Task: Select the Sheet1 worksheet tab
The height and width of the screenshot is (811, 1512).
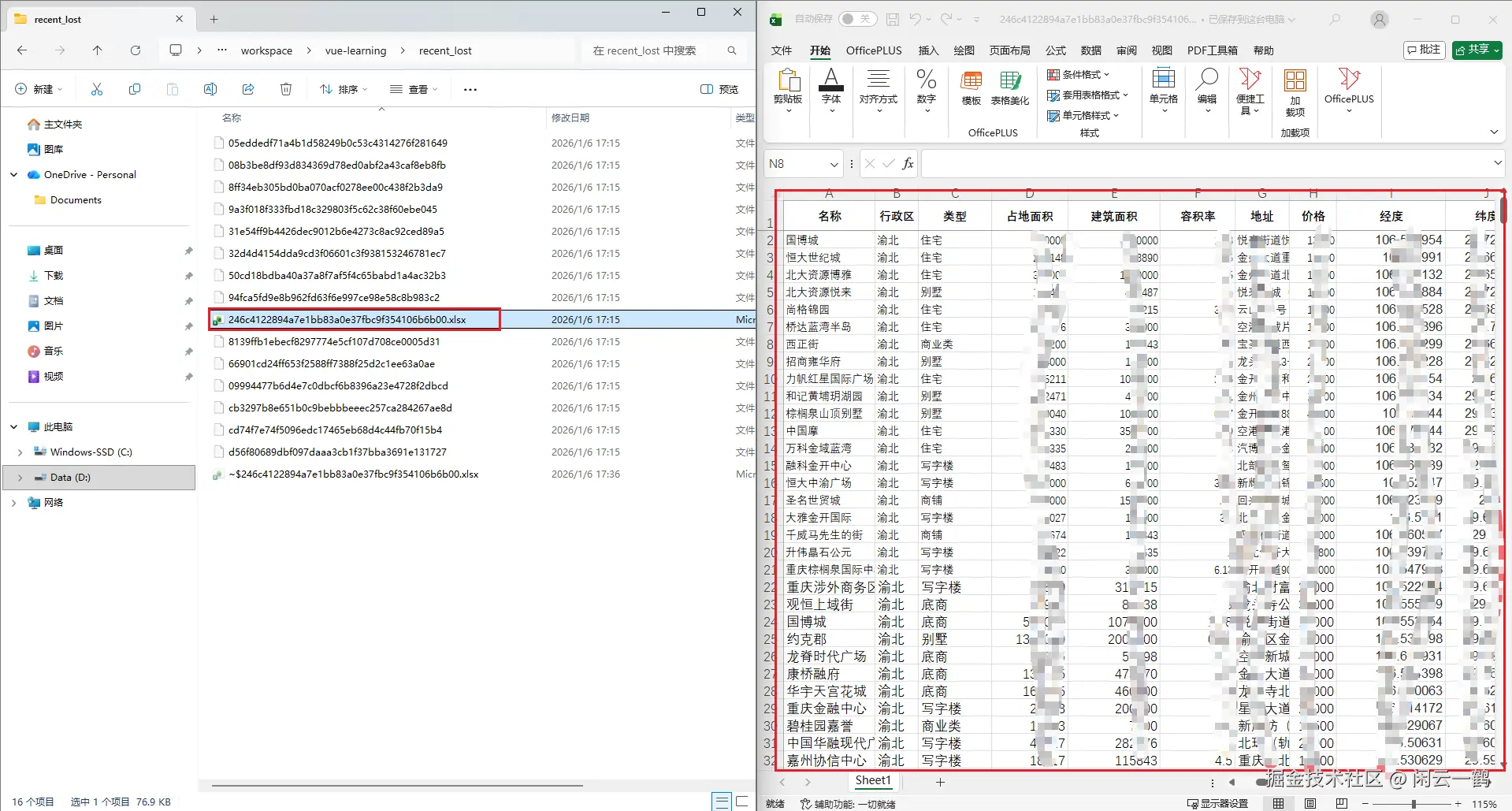Action: [873, 781]
